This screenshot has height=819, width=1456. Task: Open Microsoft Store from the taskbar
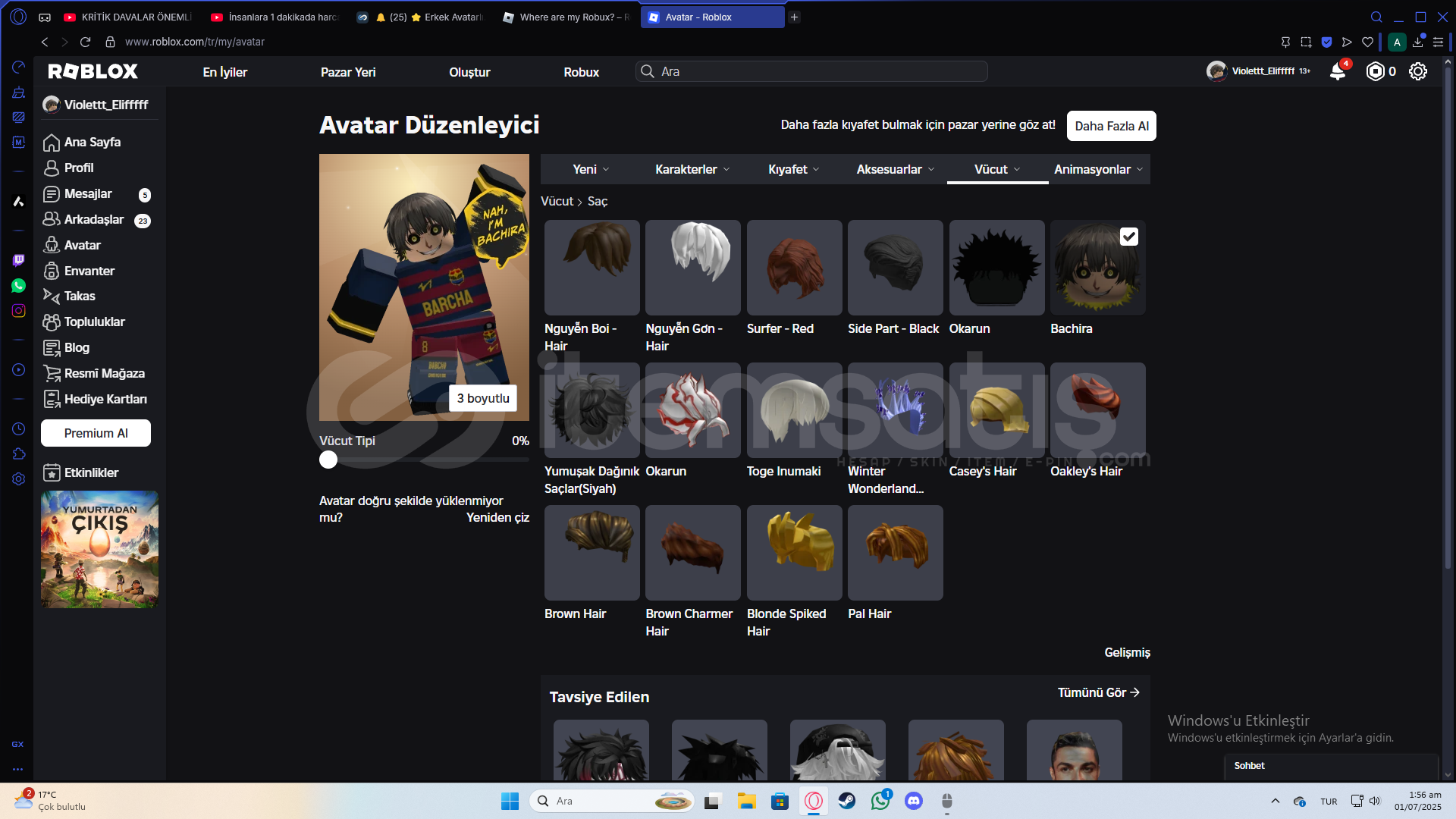780,801
